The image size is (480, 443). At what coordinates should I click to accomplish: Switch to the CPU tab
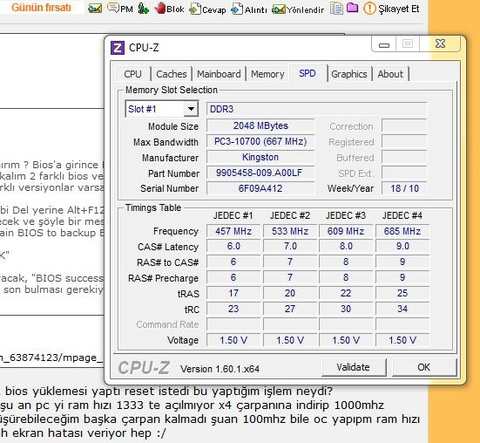pos(133,74)
